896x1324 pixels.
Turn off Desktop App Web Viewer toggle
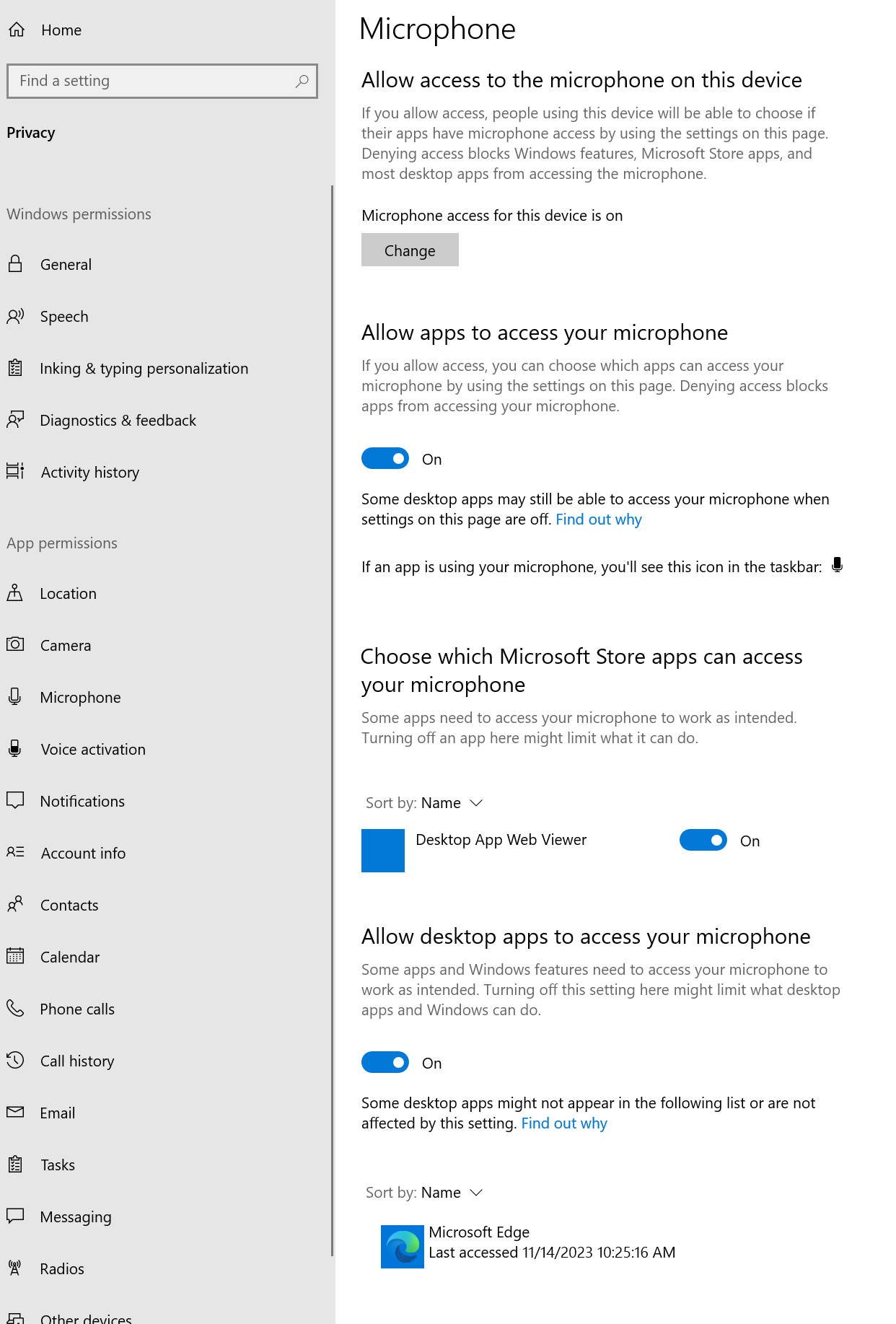[703, 841]
